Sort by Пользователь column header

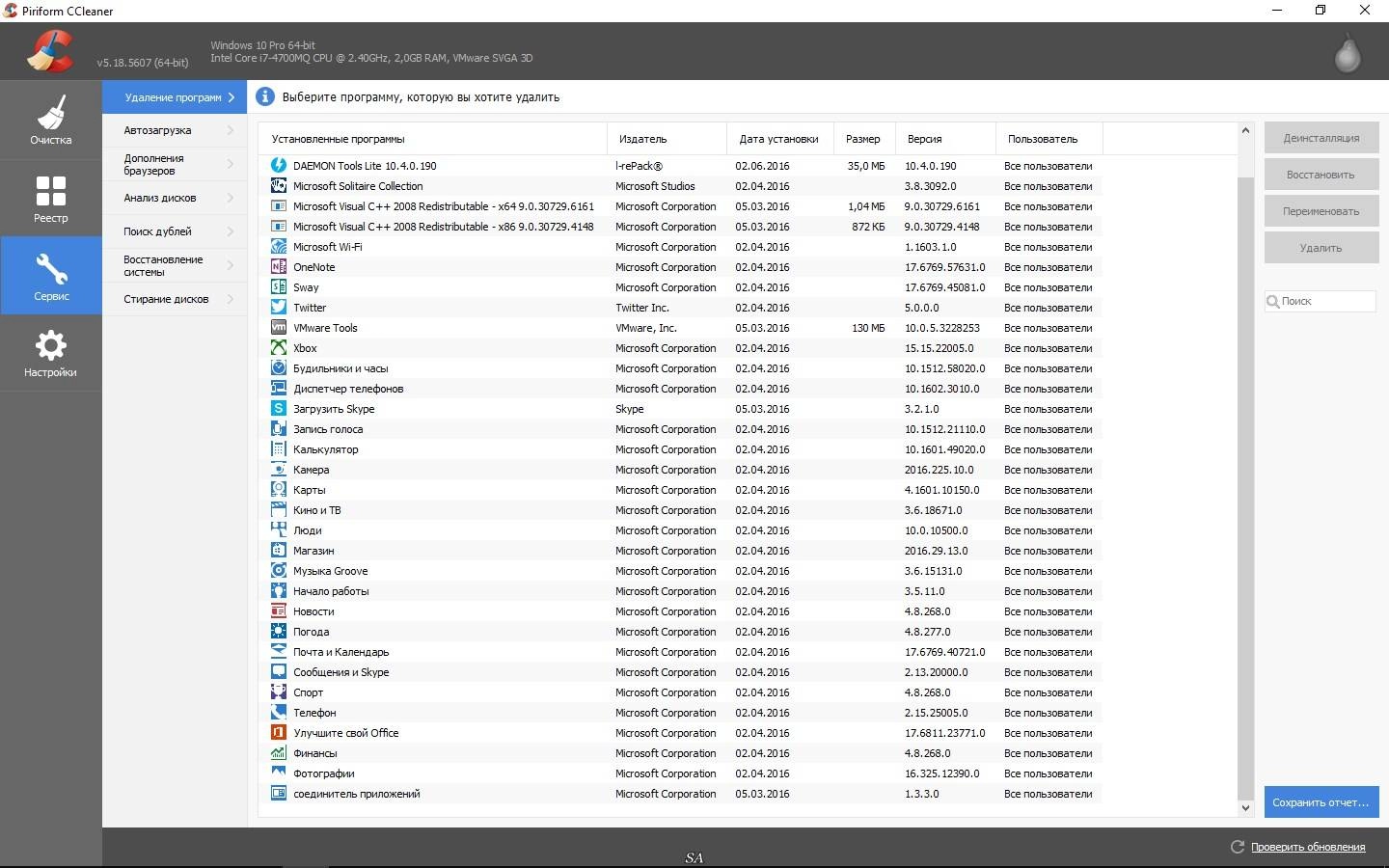click(x=1049, y=139)
